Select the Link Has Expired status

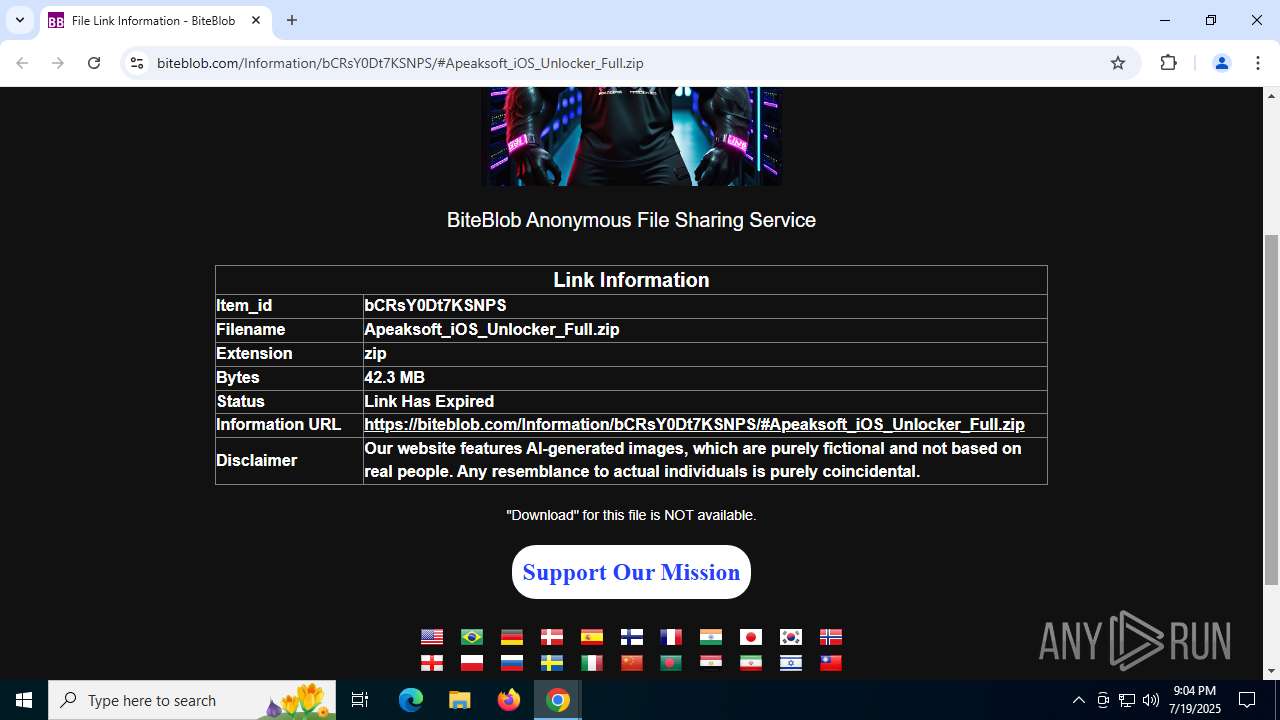[429, 402]
